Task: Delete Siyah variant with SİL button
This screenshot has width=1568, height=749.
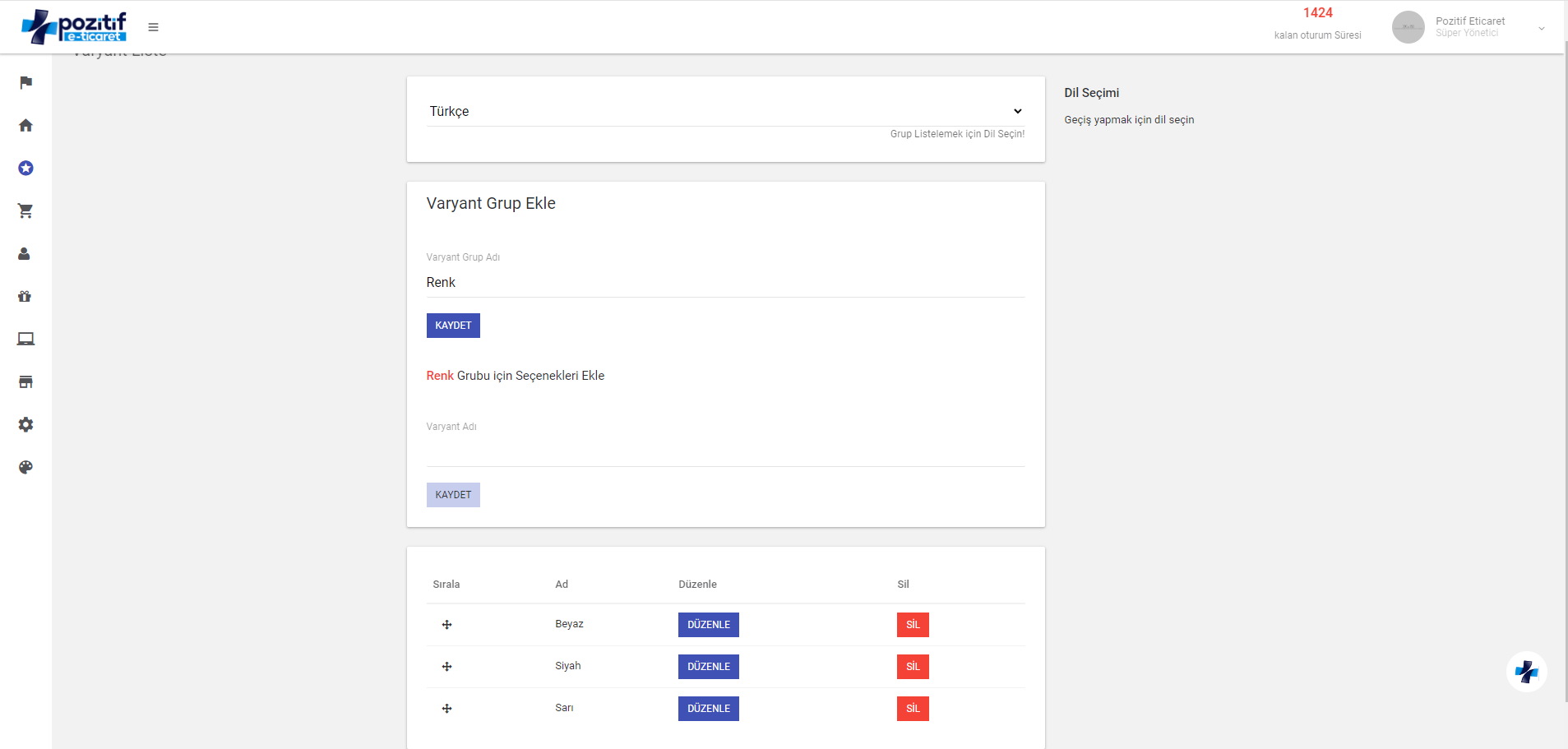Action: pyautogui.click(x=912, y=667)
